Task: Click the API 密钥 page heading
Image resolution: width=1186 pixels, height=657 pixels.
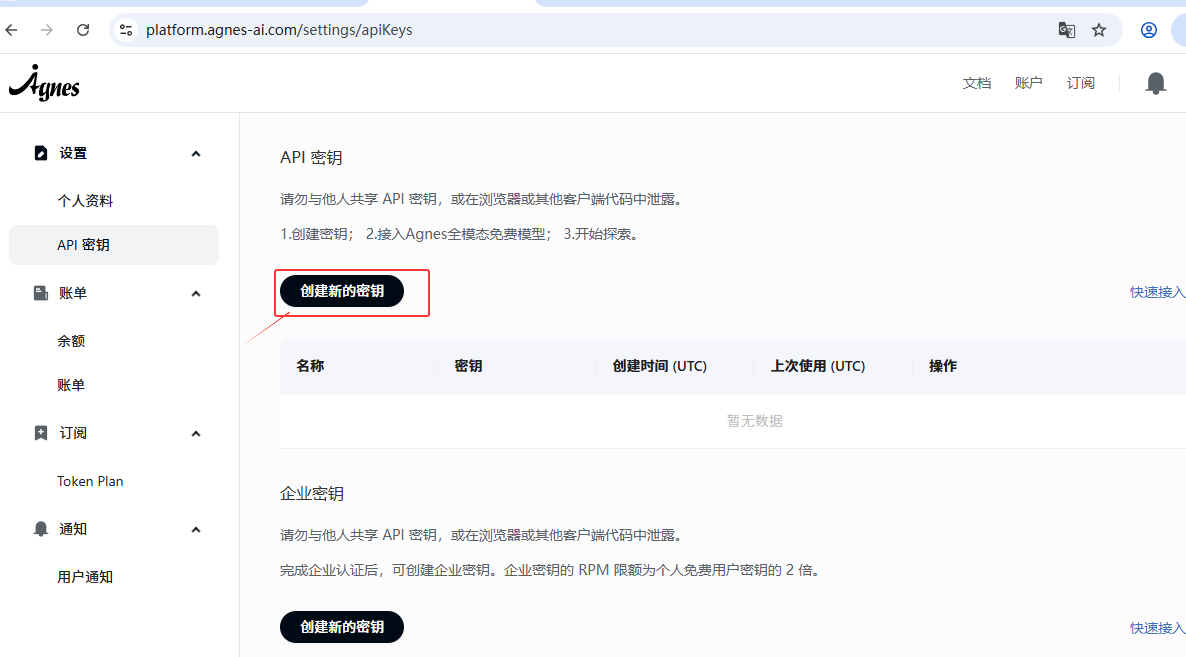Action: coord(311,157)
